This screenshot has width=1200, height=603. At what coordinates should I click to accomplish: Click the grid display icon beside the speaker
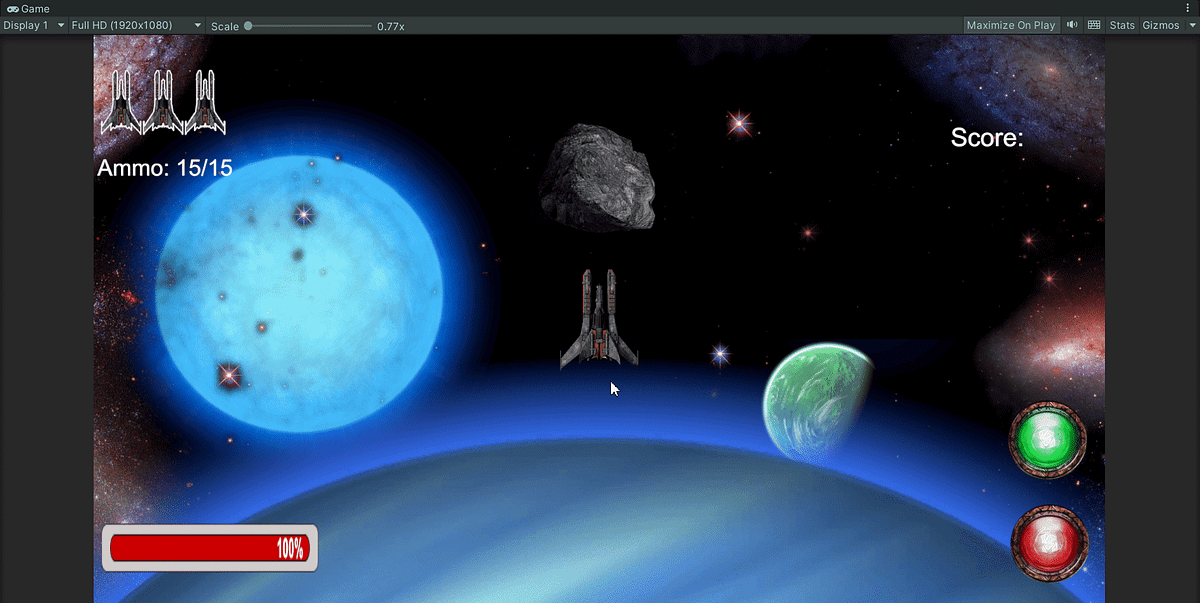coord(1093,24)
